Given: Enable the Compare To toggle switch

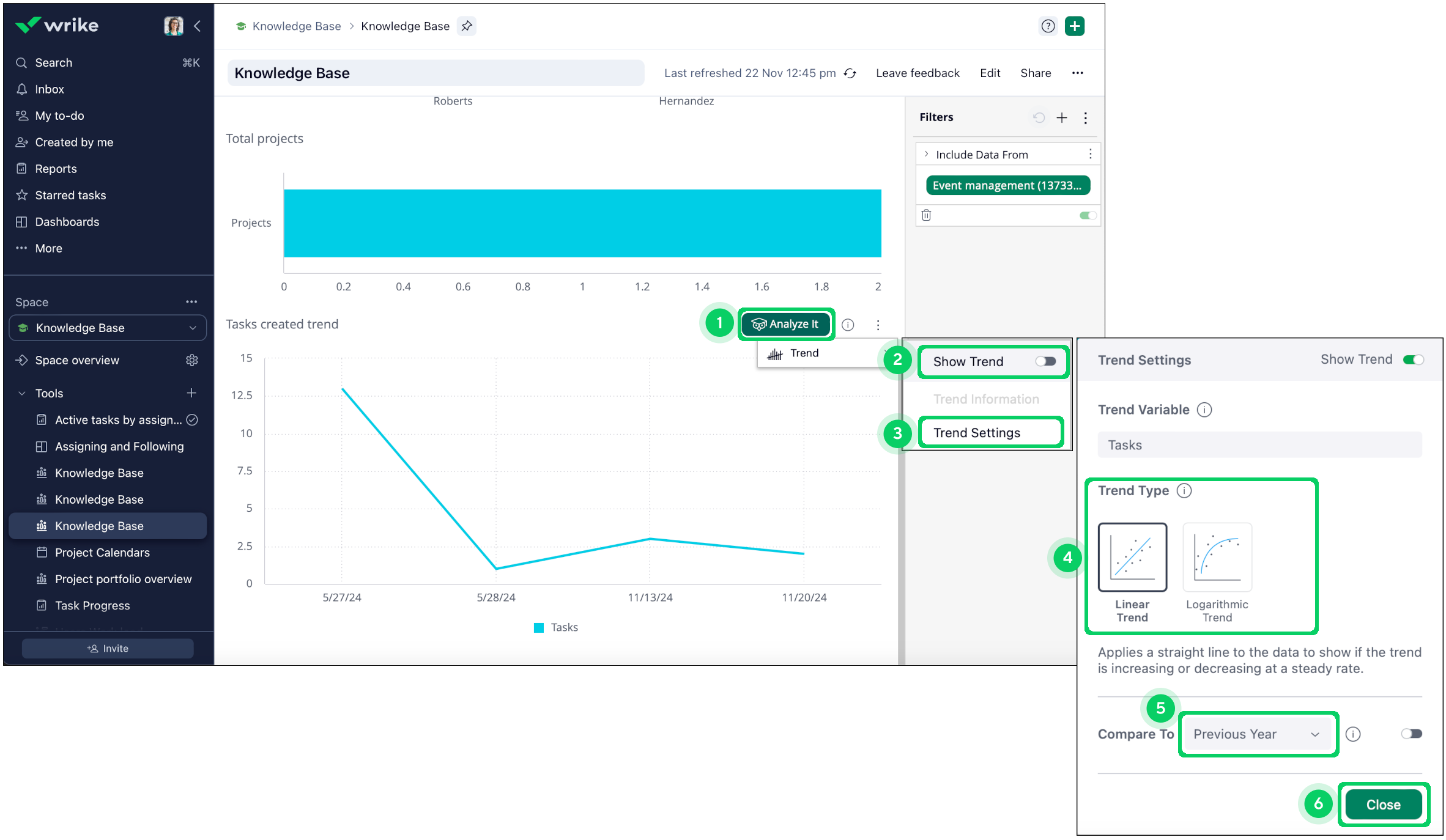Looking at the screenshot, I should 1411,734.
